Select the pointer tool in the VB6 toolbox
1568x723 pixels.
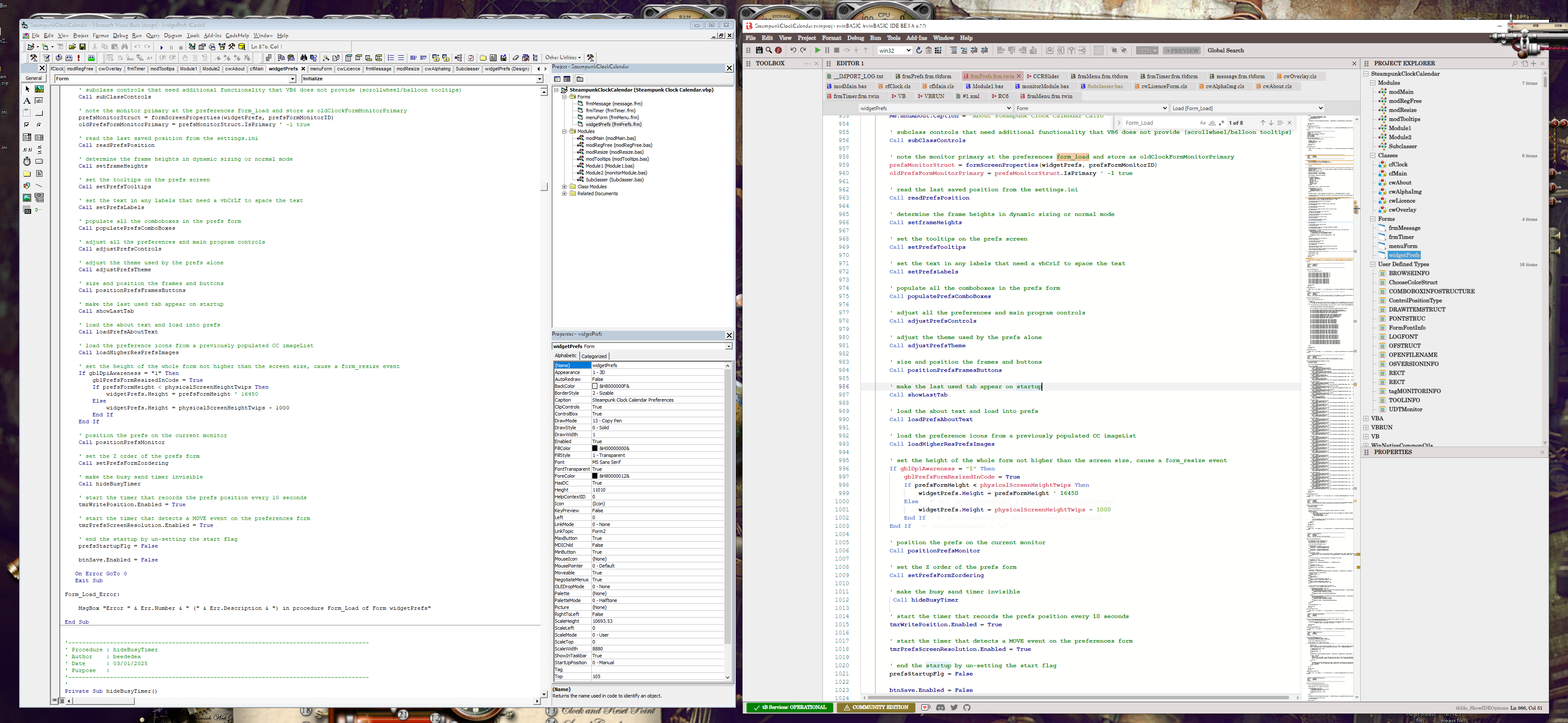27,90
